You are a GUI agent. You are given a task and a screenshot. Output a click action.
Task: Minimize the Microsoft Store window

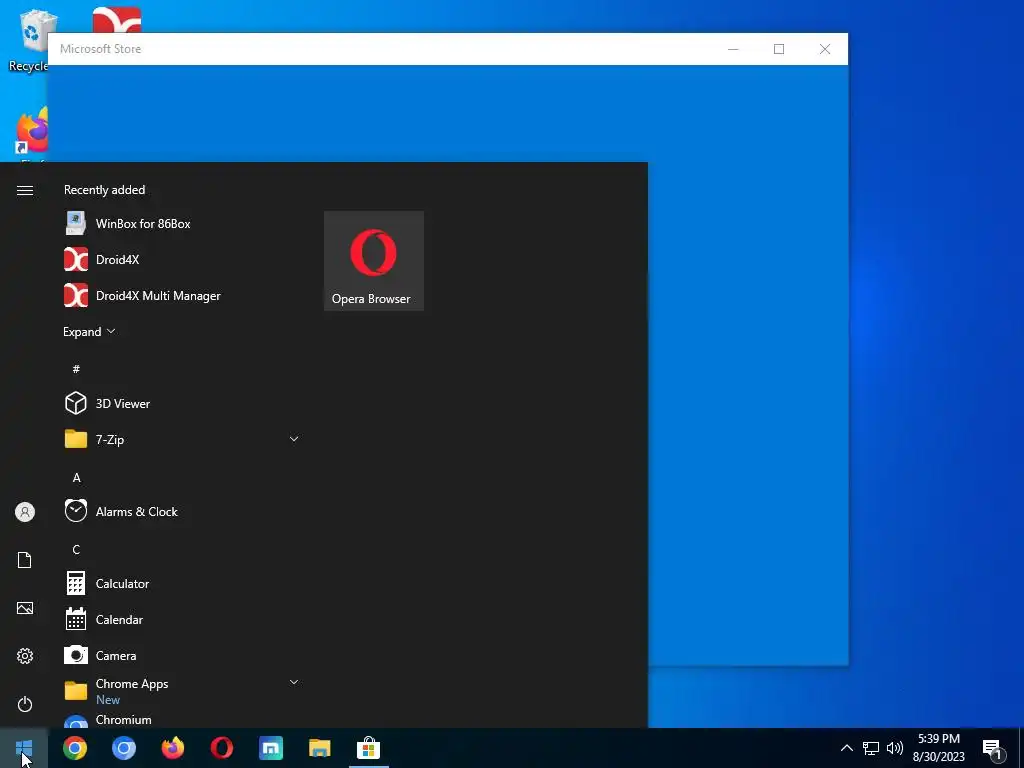pos(733,49)
